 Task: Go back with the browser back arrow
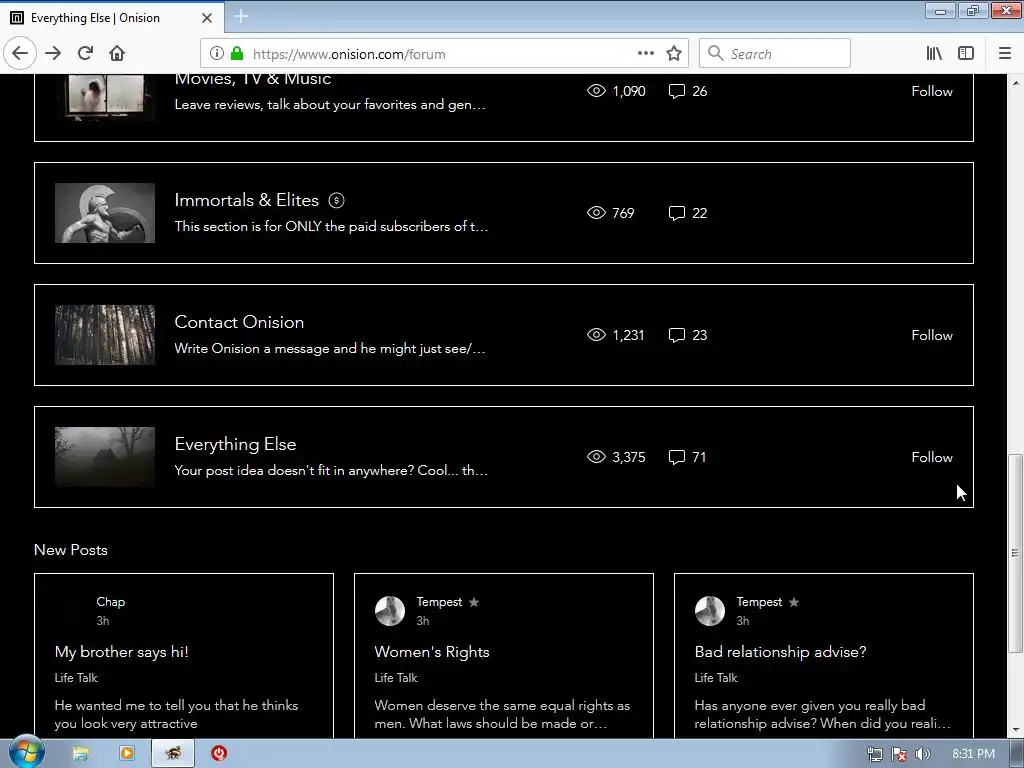point(20,54)
